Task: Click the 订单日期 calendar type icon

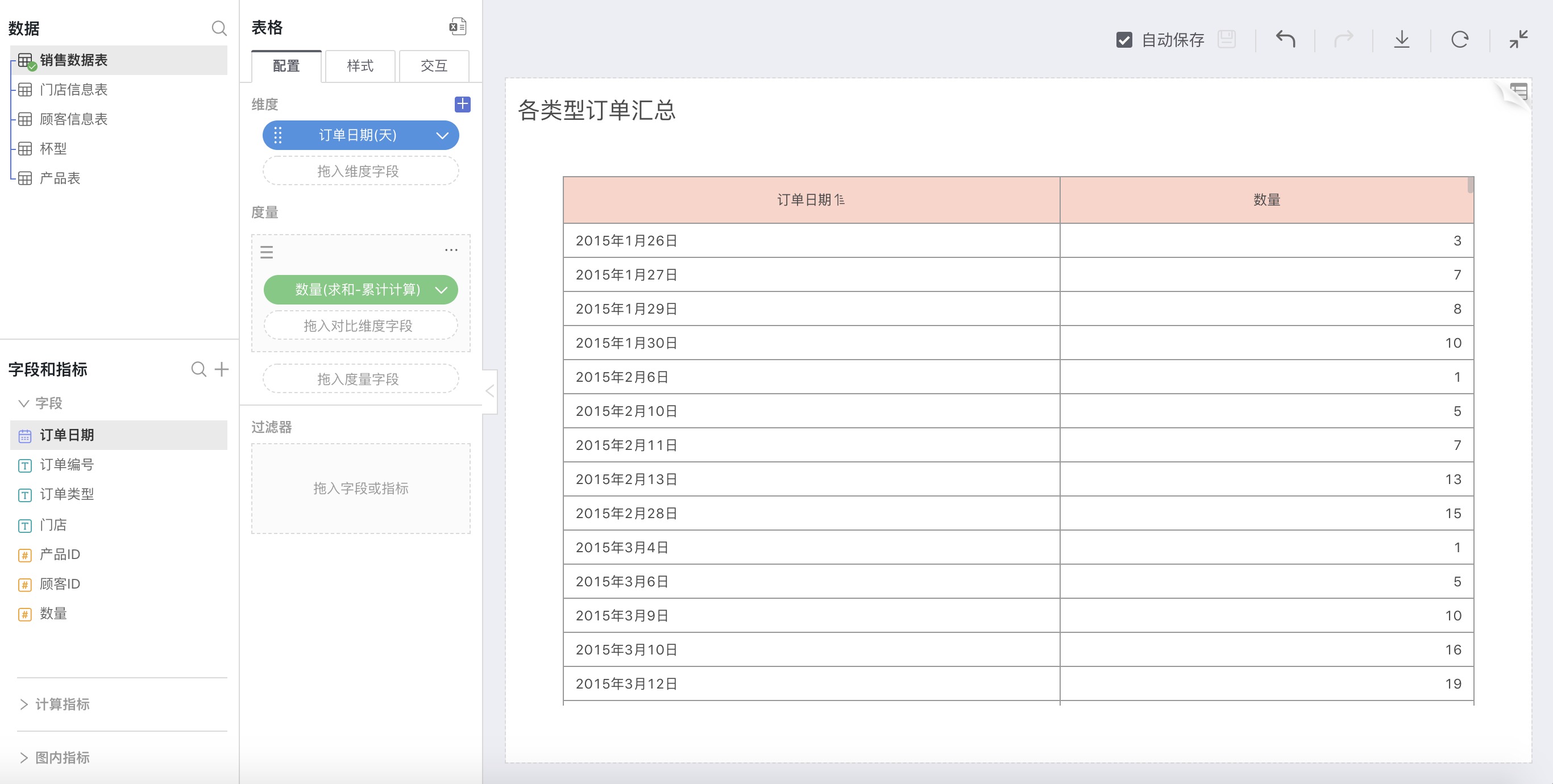Action: (24, 436)
